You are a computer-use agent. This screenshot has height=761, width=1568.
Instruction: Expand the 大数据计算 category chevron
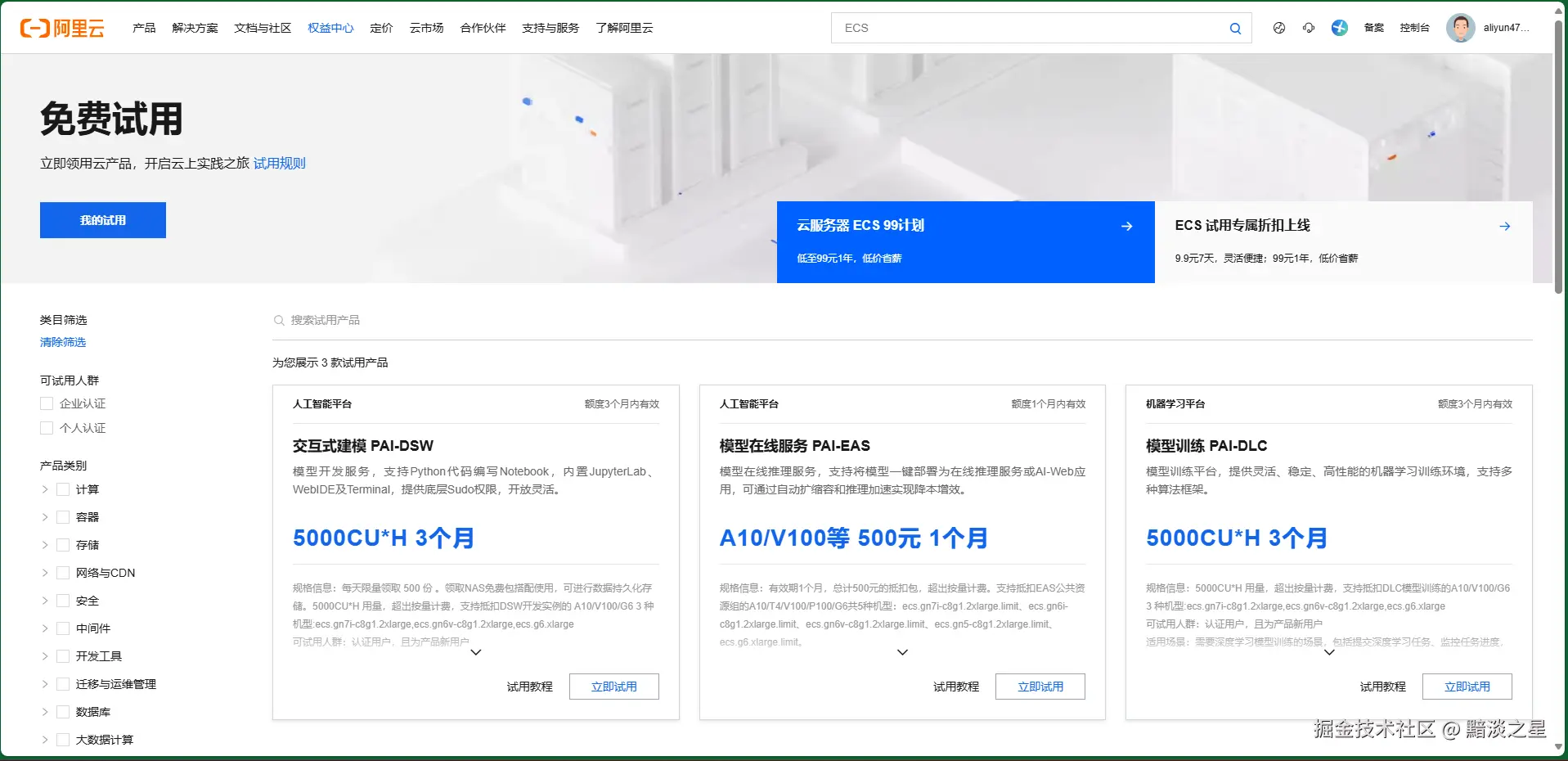tap(45, 740)
